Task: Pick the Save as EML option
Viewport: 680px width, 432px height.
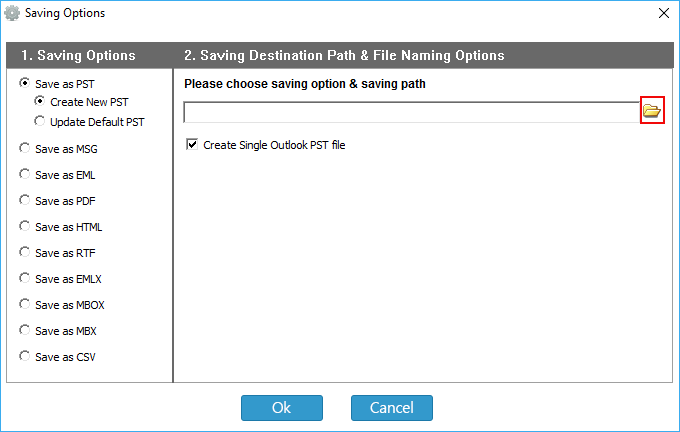Action: 25,174
